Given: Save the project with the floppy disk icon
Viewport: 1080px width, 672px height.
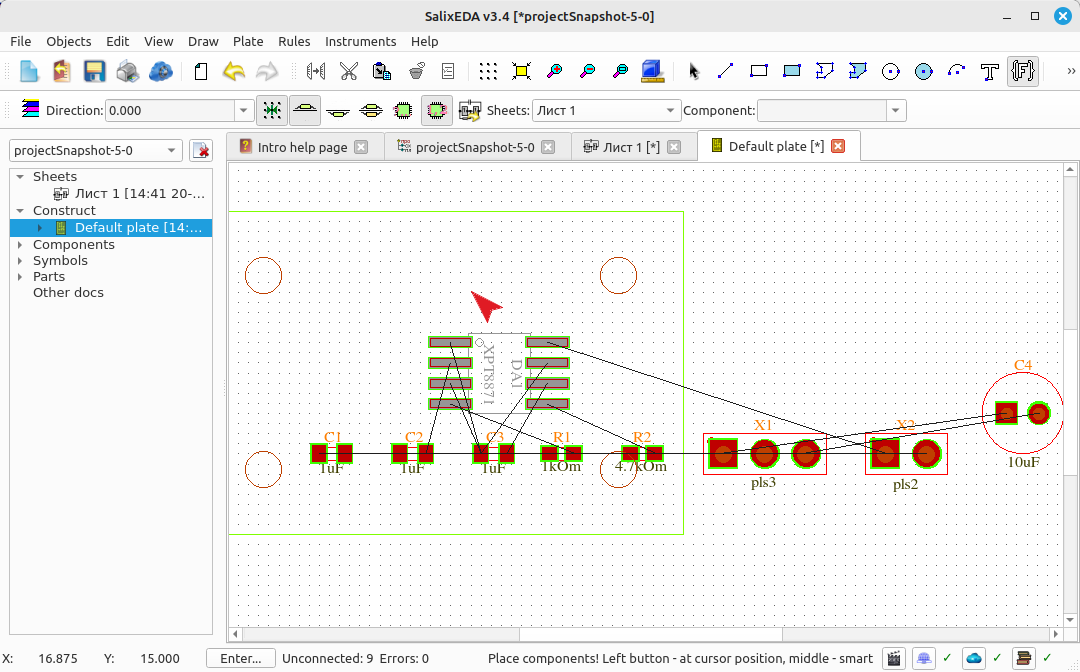Looking at the screenshot, I should [x=94, y=71].
